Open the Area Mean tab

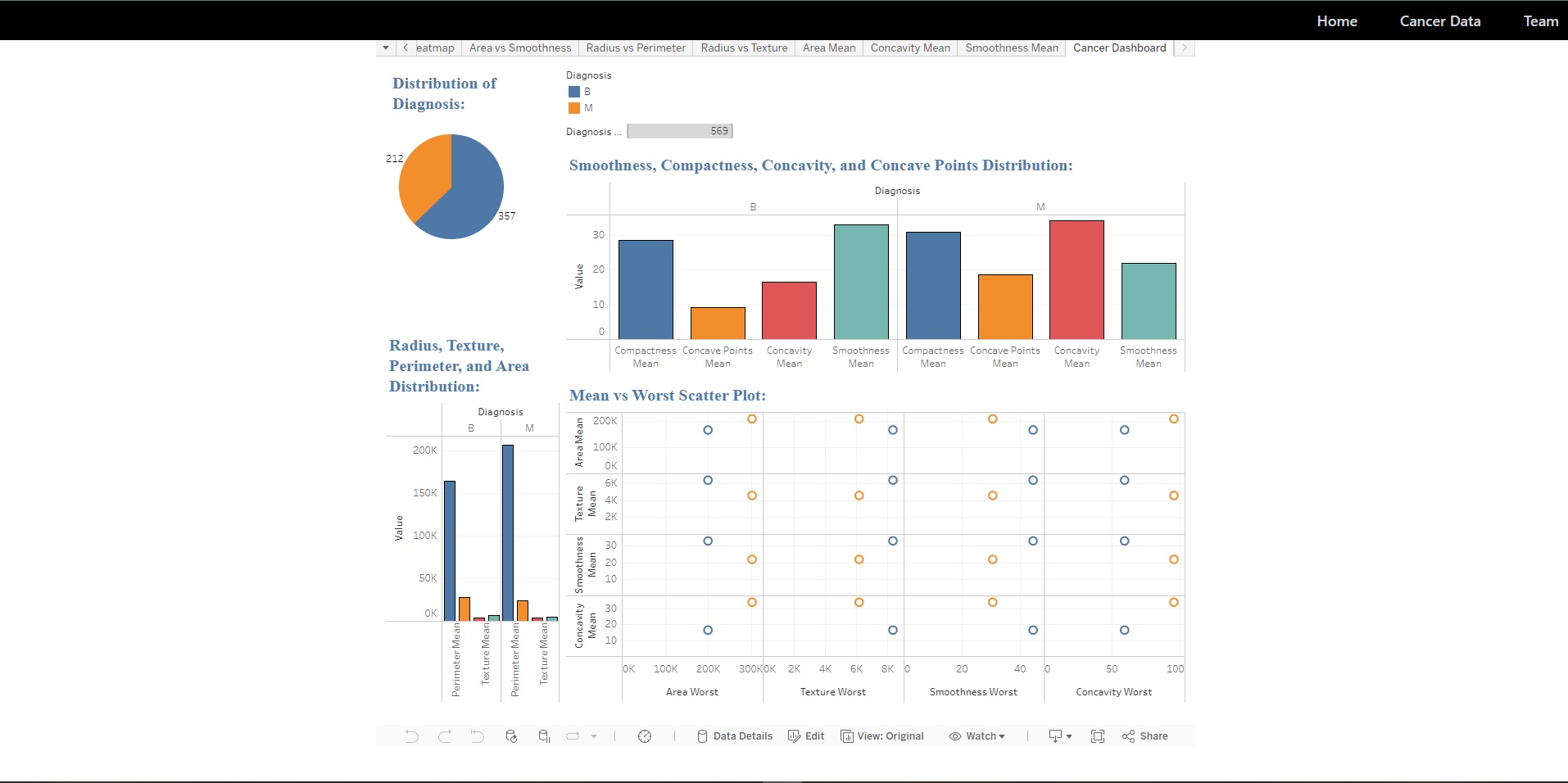(829, 48)
